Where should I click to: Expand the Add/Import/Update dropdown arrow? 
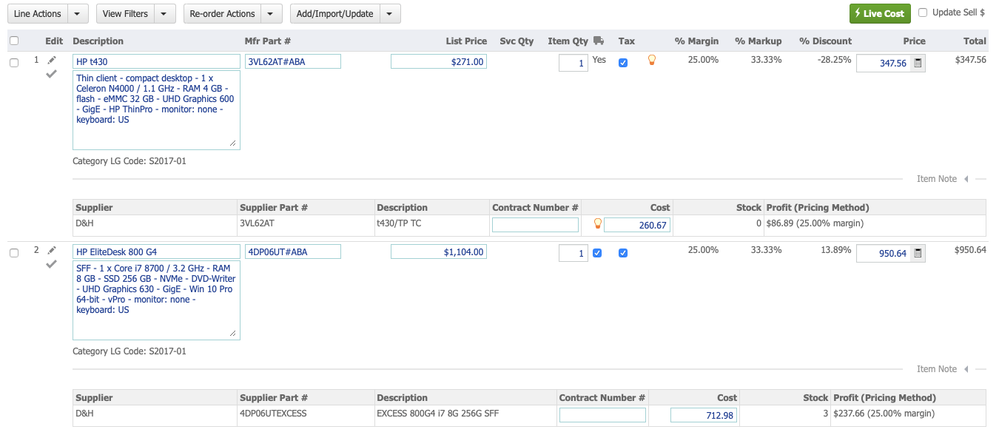(x=390, y=14)
